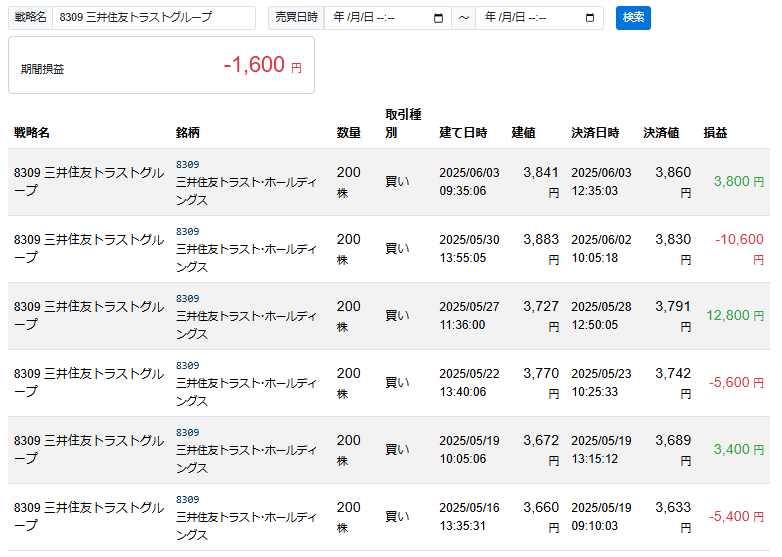Click the entry price 3,770 円
782x557 pixels.
(541, 382)
